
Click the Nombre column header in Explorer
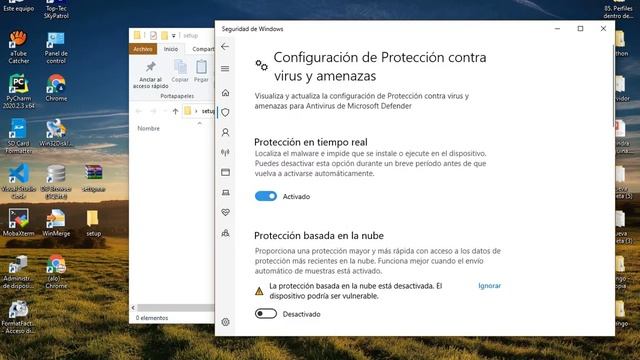[149, 128]
